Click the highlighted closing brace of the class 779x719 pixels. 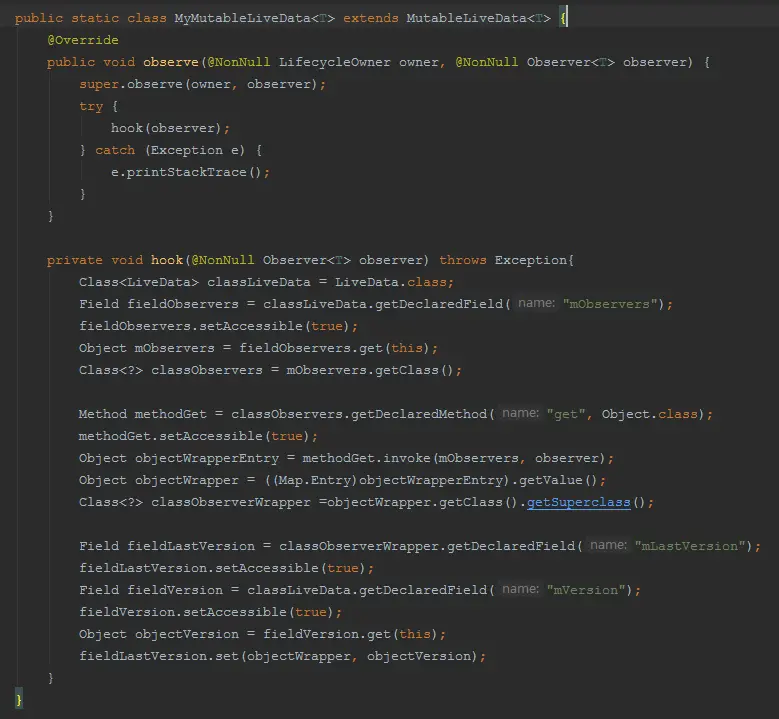pyautogui.click(x=19, y=700)
